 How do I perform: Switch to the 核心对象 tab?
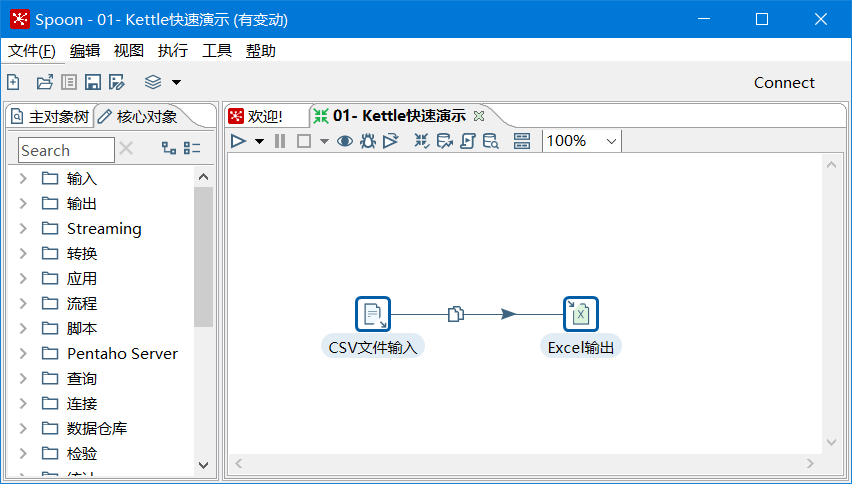point(139,116)
